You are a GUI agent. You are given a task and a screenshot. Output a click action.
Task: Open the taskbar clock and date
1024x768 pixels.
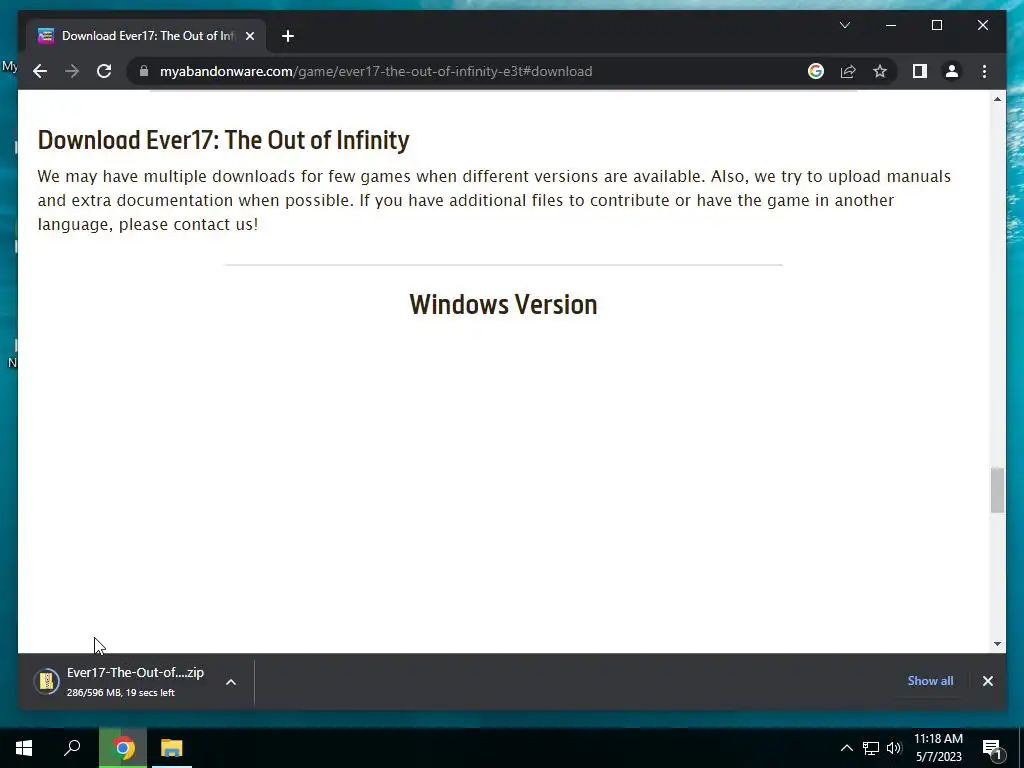pos(938,748)
